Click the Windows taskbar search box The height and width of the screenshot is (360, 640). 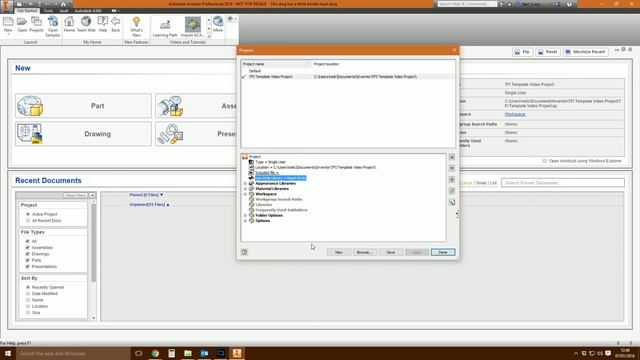coord(73,353)
